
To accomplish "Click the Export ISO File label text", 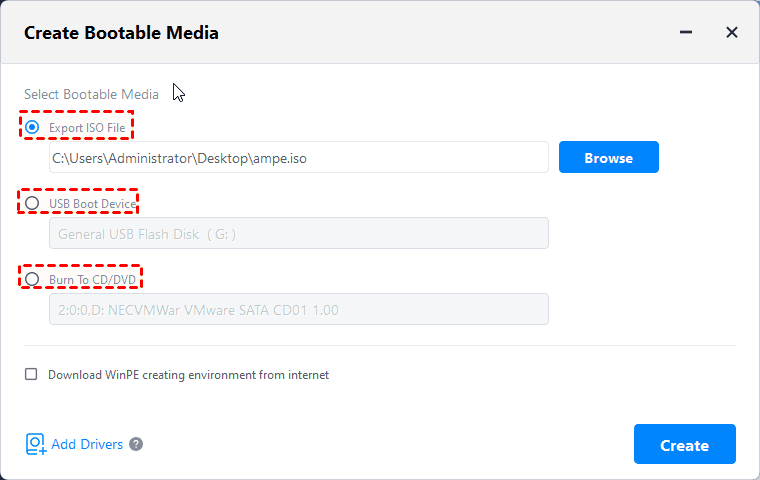I will (87, 128).
